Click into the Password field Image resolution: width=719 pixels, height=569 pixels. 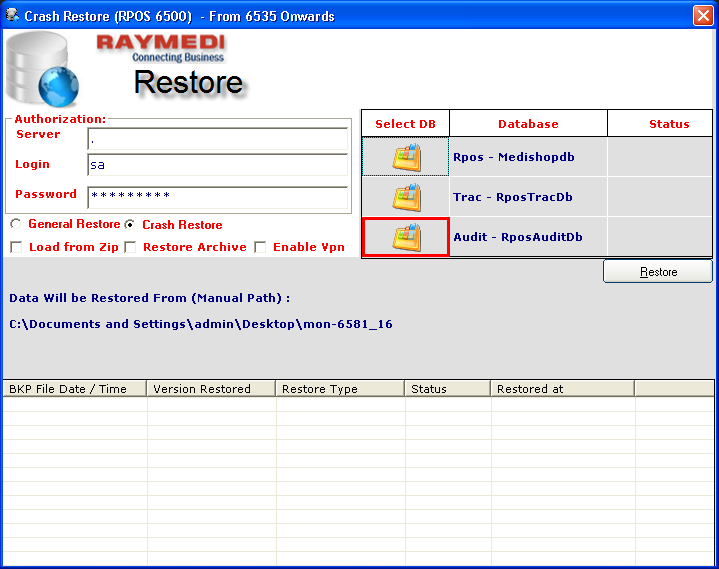(x=217, y=198)
